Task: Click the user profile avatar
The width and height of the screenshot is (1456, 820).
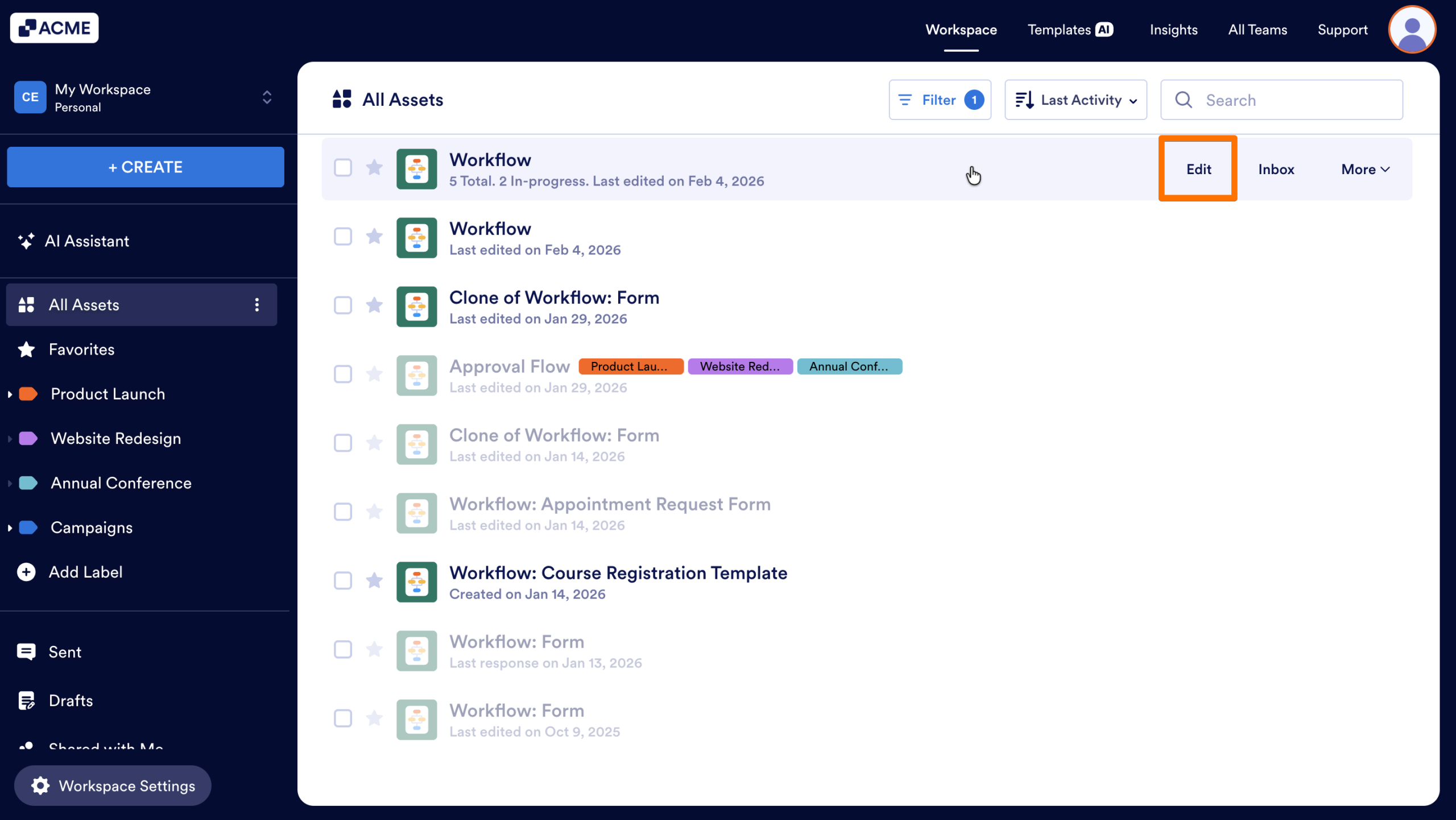Action: click(x=1412, y=29)
